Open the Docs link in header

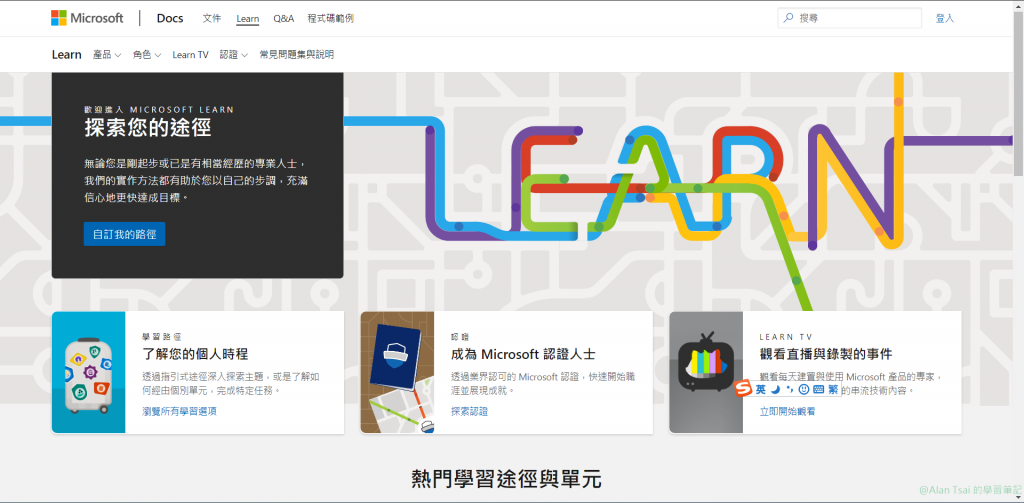click(170, 18)
